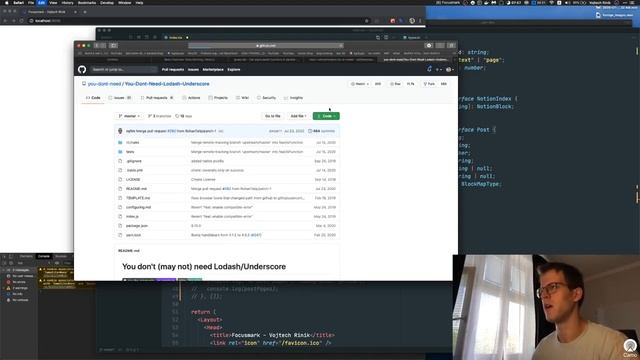Open the Bookmarks menu in menu bar
The width and height of the screenshot is (640, 360).
pos(87,2)
